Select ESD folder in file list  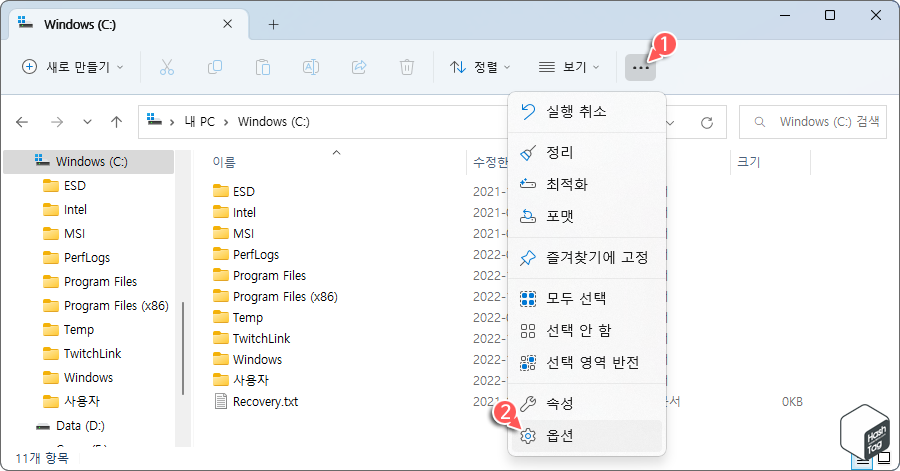pyautogui.click(x=234, y=192)
